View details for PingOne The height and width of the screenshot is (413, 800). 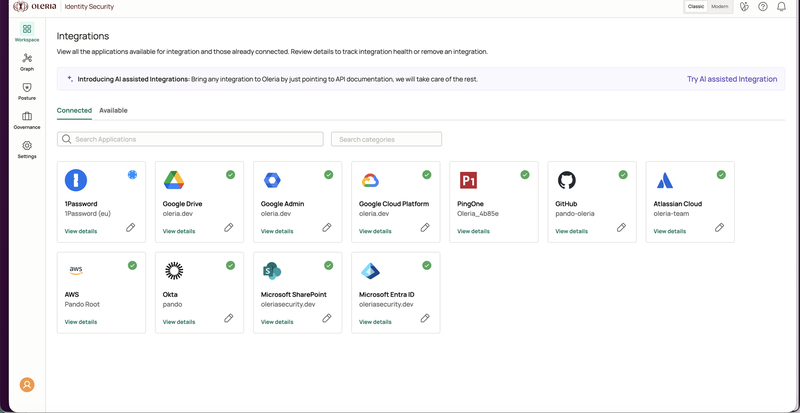tap(473, 231)
